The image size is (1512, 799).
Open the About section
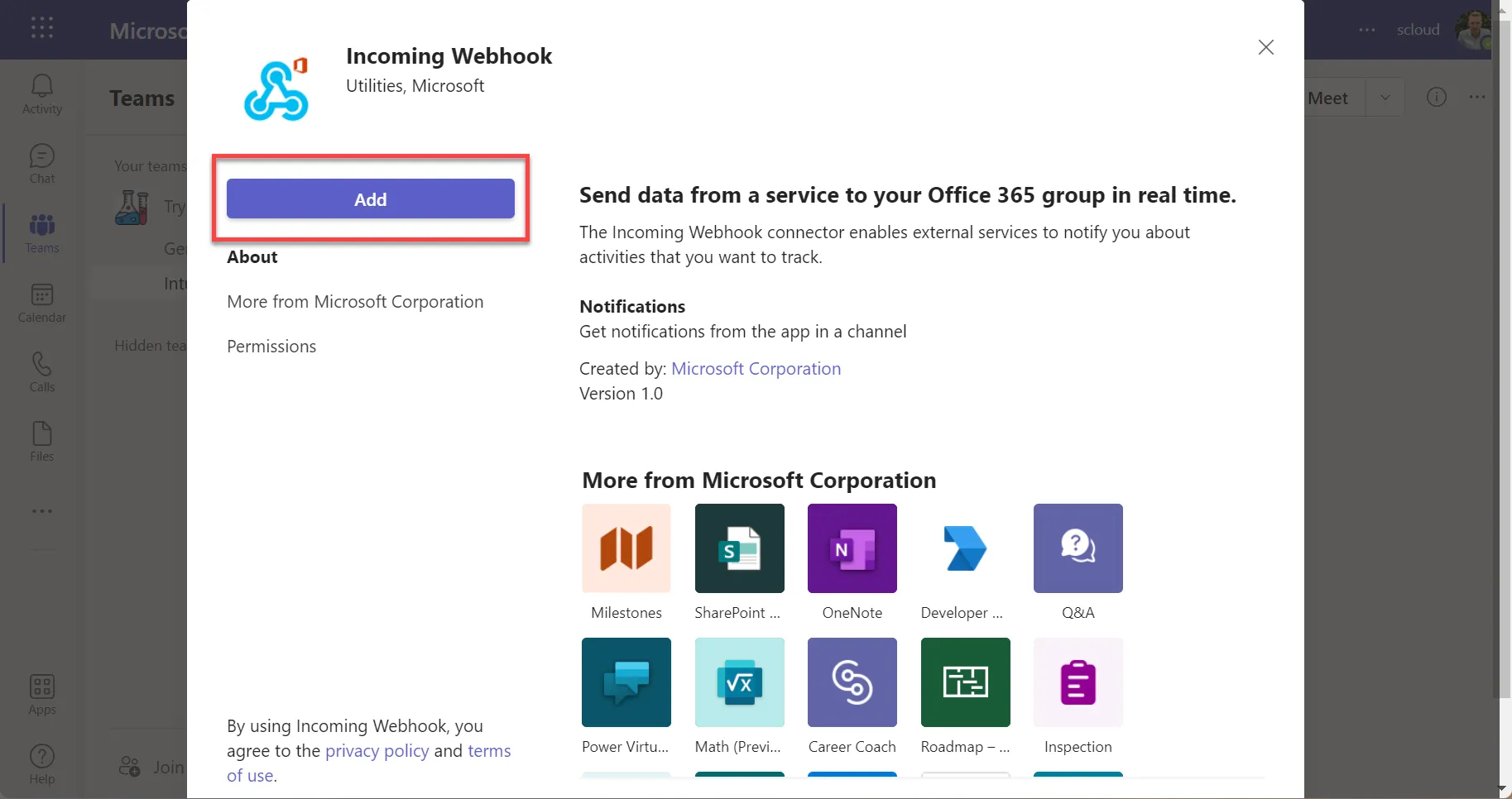(252, 256)
